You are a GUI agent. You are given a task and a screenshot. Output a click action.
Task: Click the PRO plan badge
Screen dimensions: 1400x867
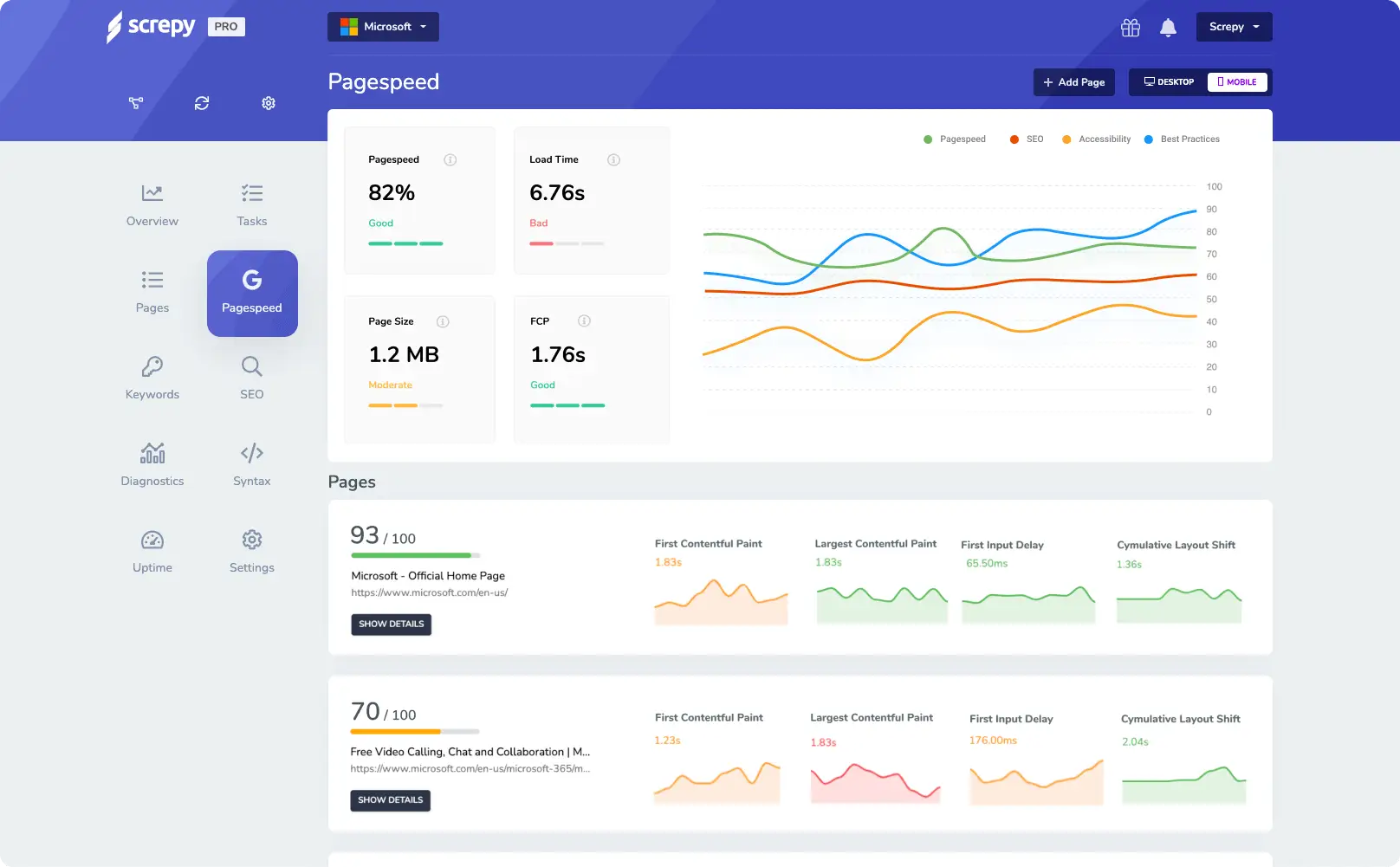click(226, 27)
